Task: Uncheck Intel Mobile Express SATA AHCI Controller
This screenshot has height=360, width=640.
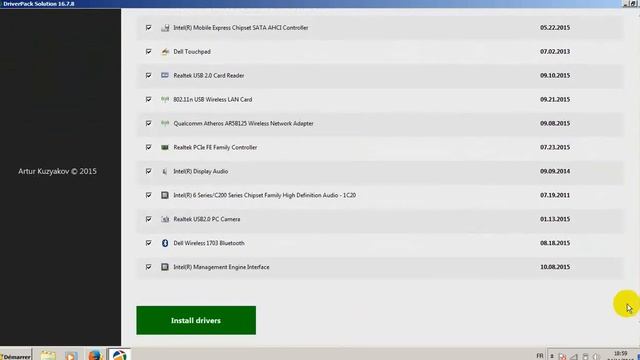Action: [149, 28]
